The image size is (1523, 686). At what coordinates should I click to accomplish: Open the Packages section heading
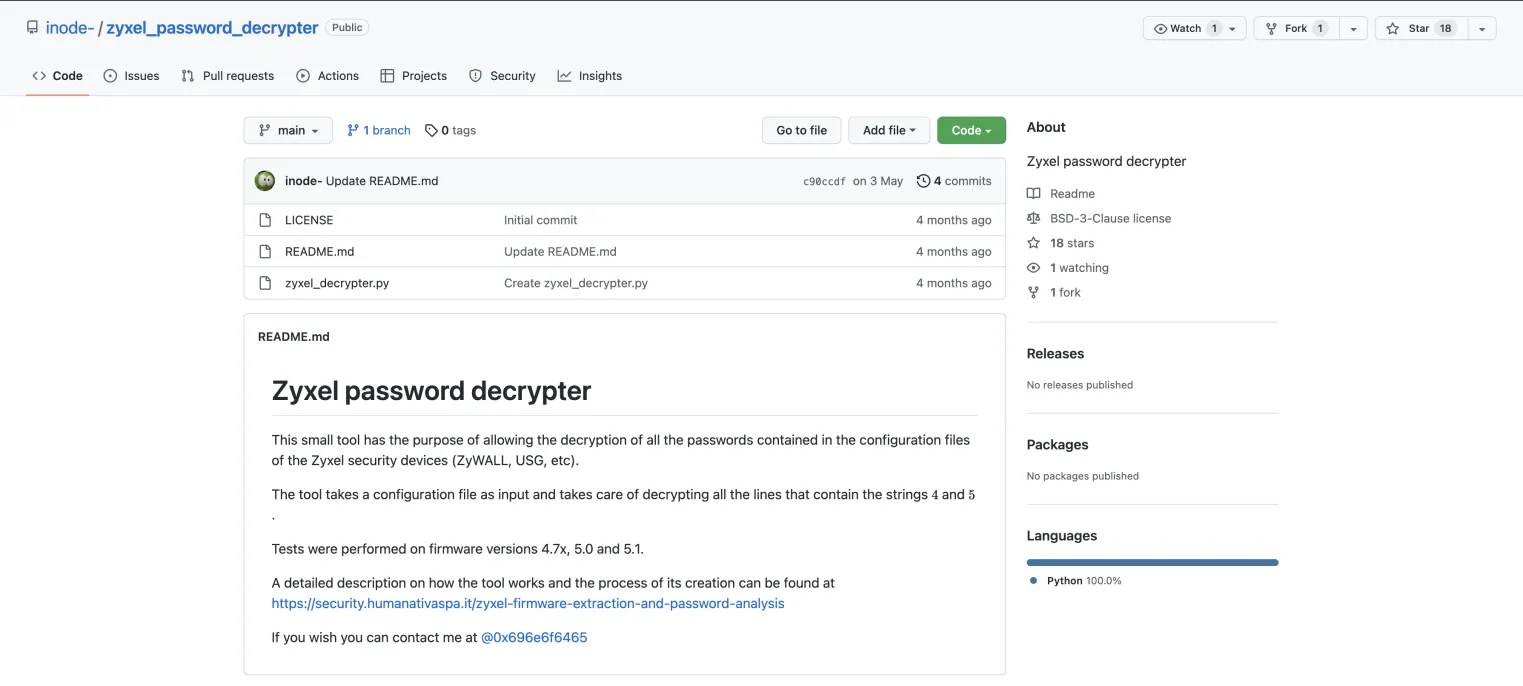1057,445
